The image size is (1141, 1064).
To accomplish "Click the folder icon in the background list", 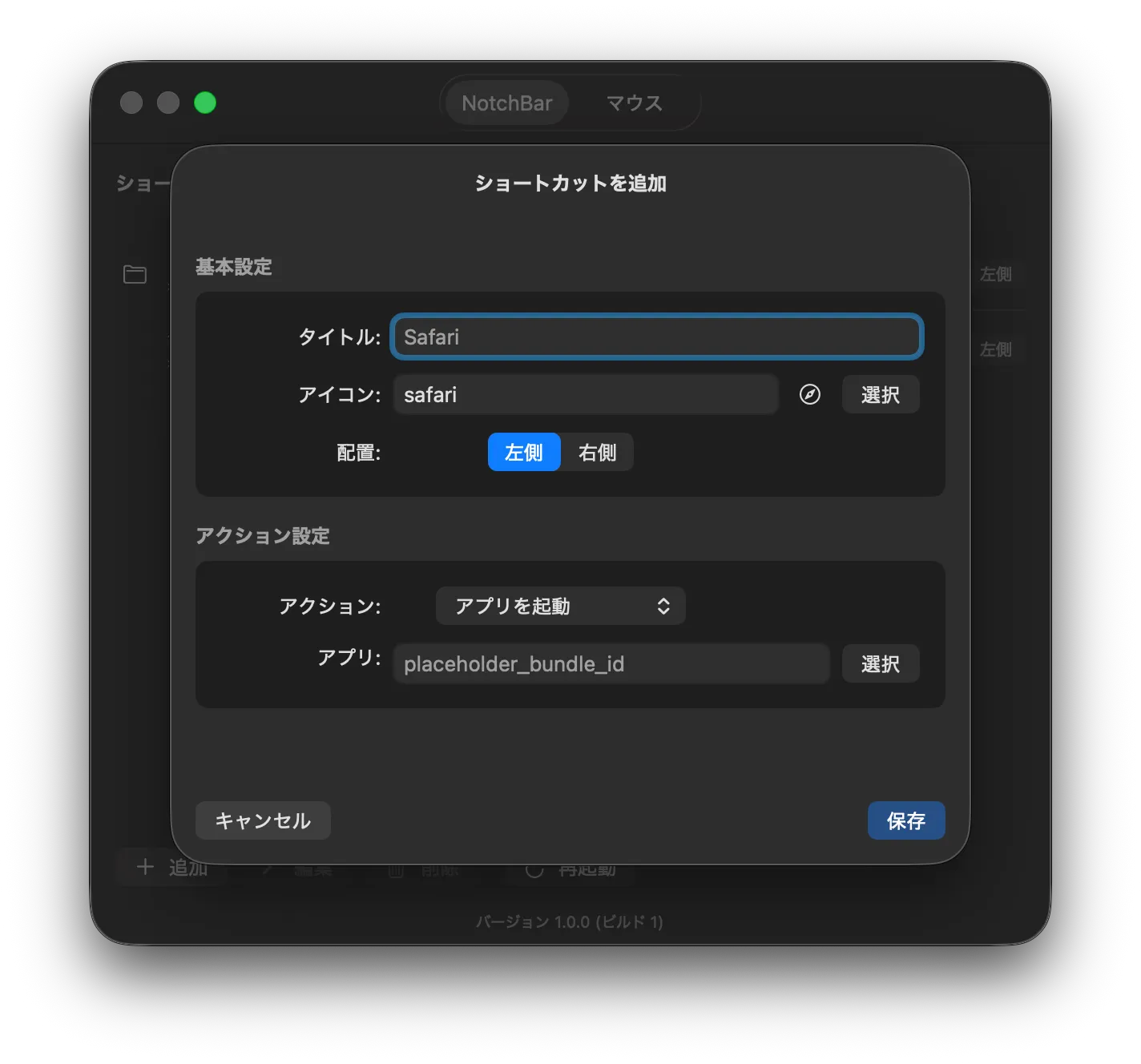I will pyautogui.click(x=135, y=275).
